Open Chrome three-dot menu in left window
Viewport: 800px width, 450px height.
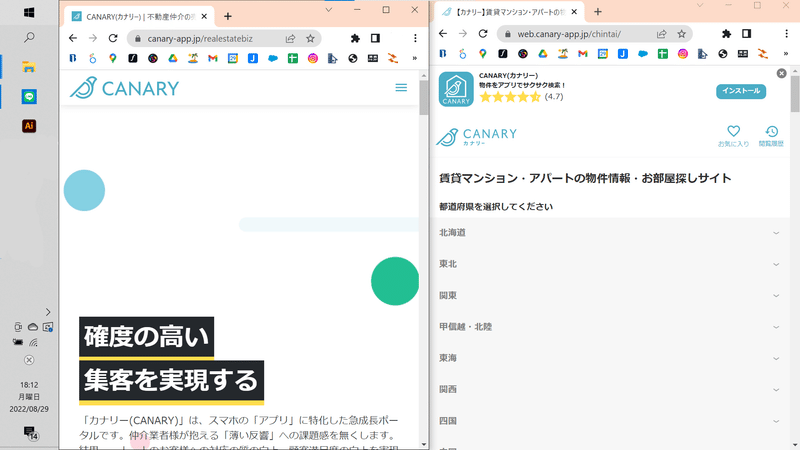click(x=415, y=38)
